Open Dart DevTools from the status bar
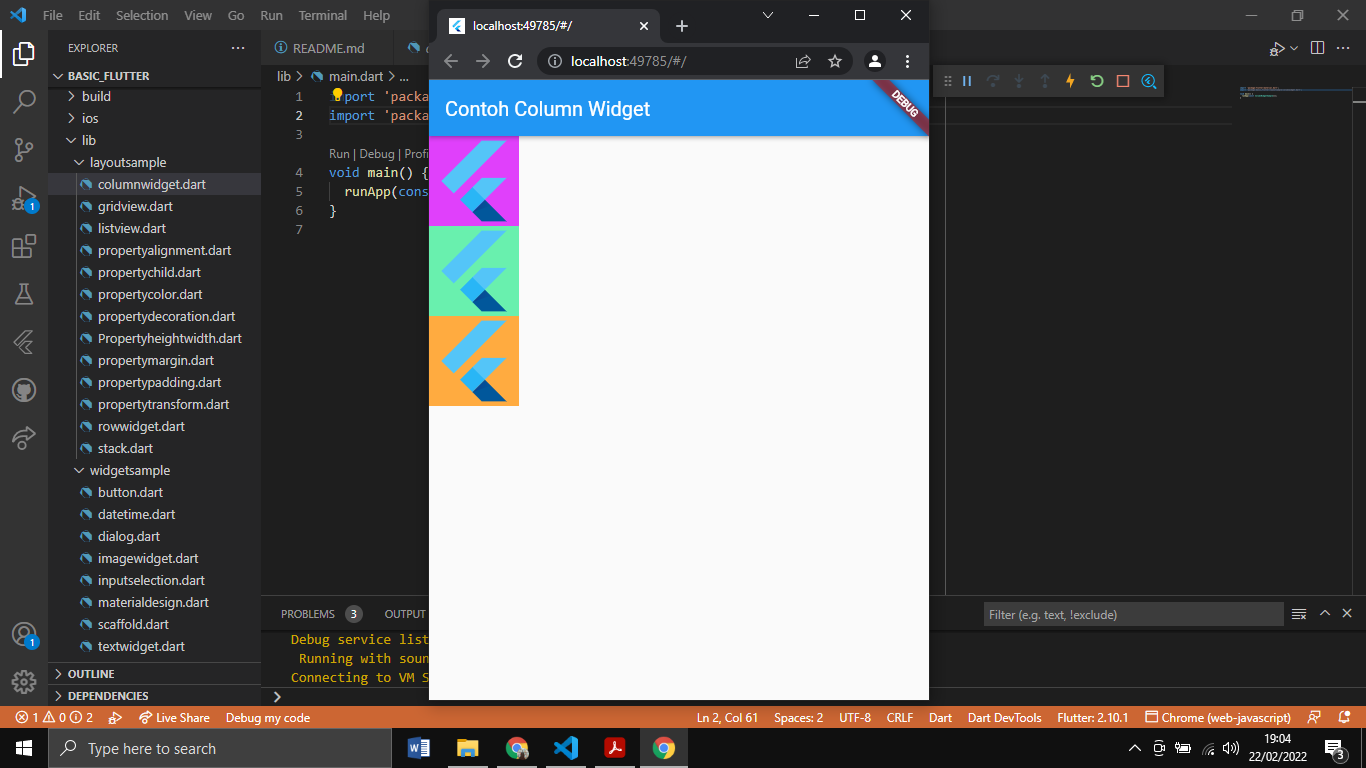Viewport: 1366px width, 768px height. point(1004,717)
